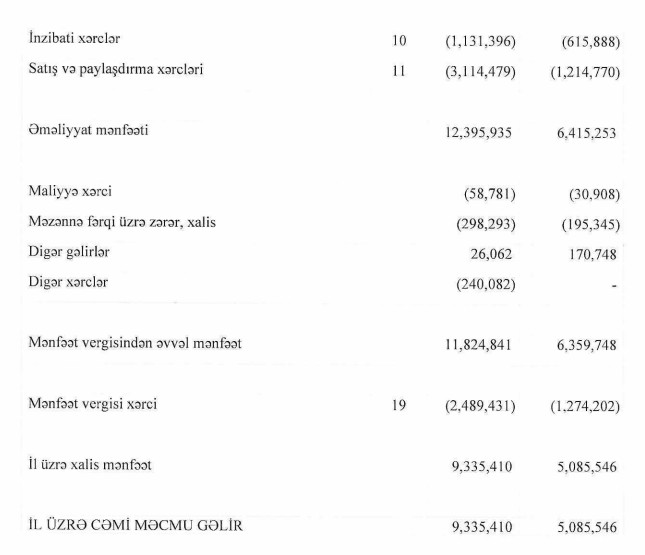The image size is (645, 555).
Task: Click note reference number 11
Action: pyautogui.click(x=399, y=72)
